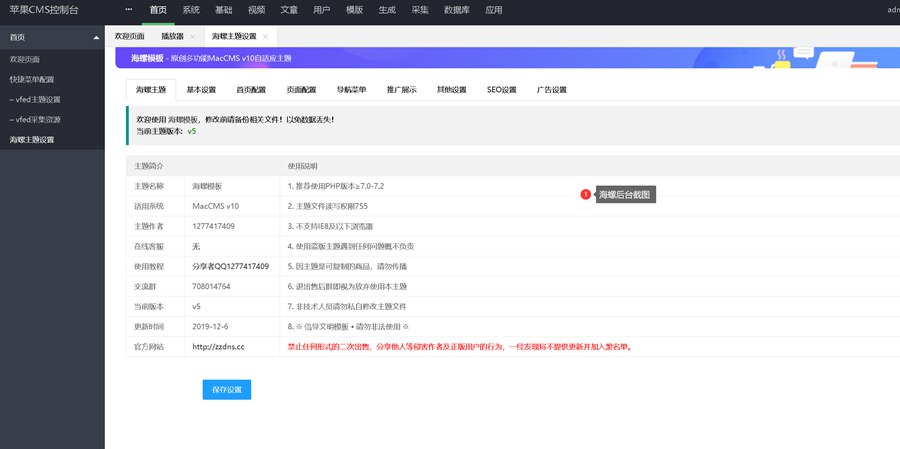900x449 pixels.
Task: Click the 保存设置 button
Action: click(226, 389)
